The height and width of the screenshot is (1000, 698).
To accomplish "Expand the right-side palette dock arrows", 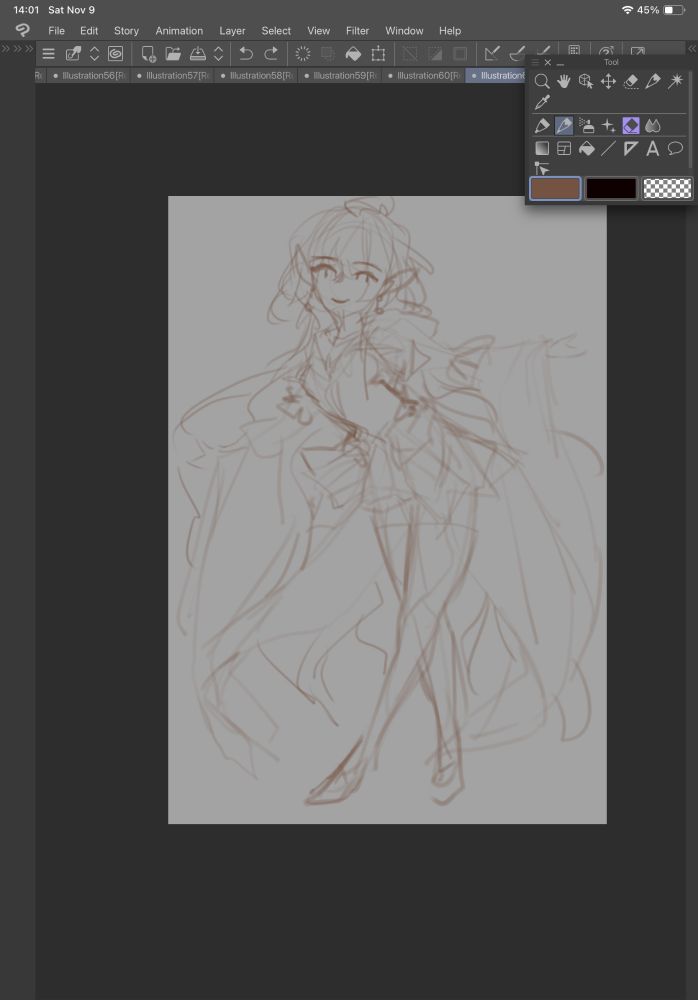I will pos(692,48).
